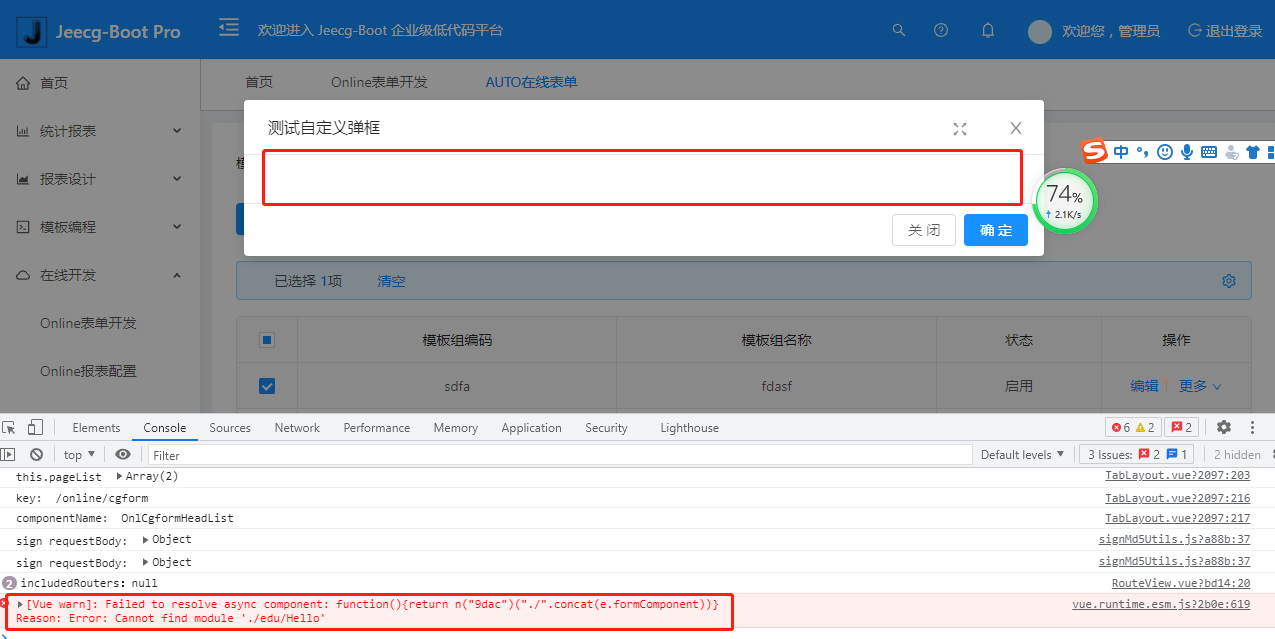Open the Sogou soft keyboard icon
Image resolution: width=1275 pixels, height=639 pixels.
[x=1209, y=152]
